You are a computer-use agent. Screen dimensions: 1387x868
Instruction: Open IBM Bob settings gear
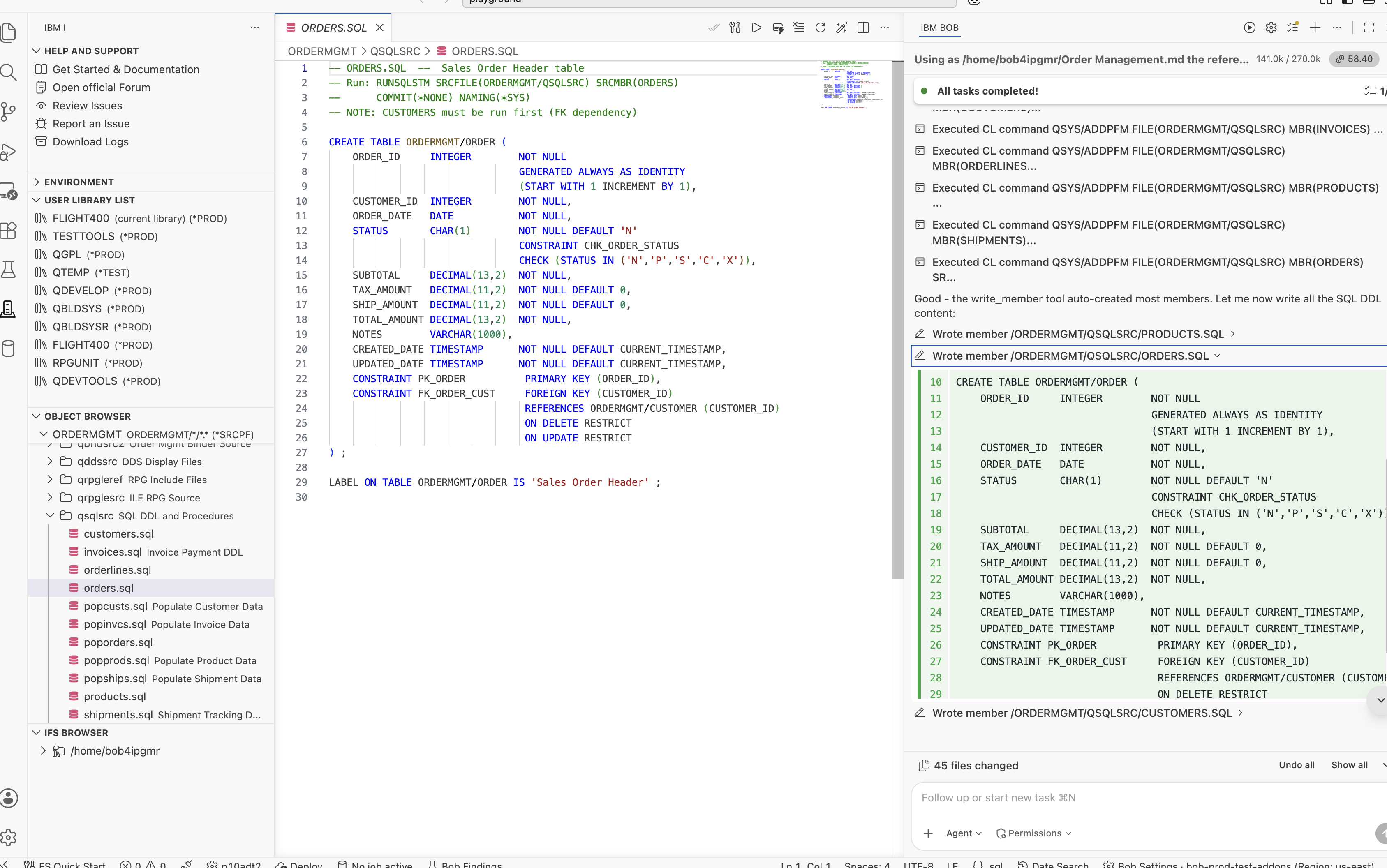click(x=1271, y=28)
